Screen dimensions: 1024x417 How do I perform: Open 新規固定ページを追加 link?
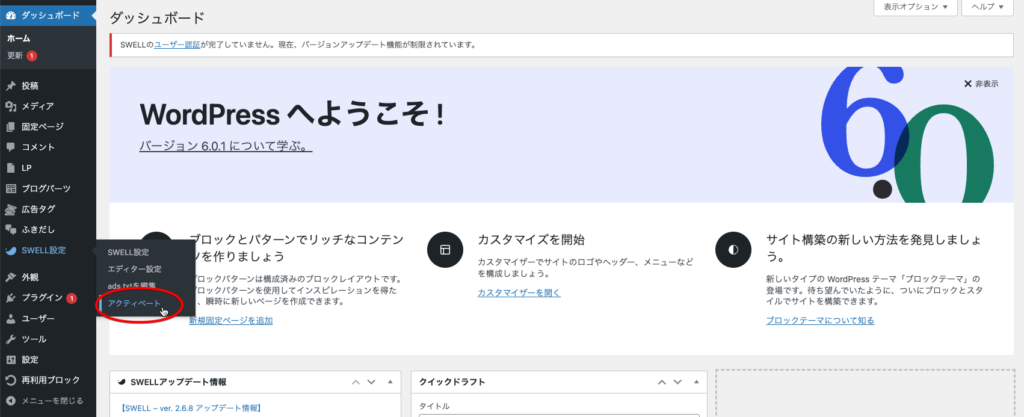pos(231,320)
